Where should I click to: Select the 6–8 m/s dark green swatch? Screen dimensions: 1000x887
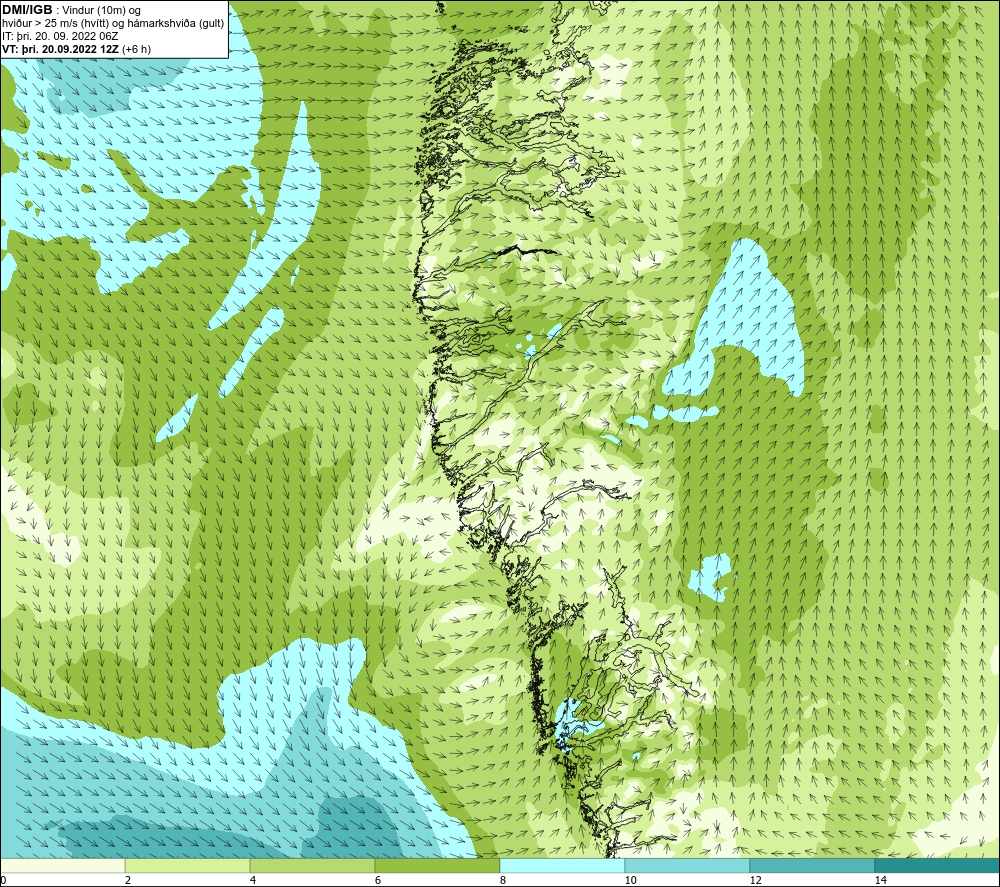[x=438, y=866]
